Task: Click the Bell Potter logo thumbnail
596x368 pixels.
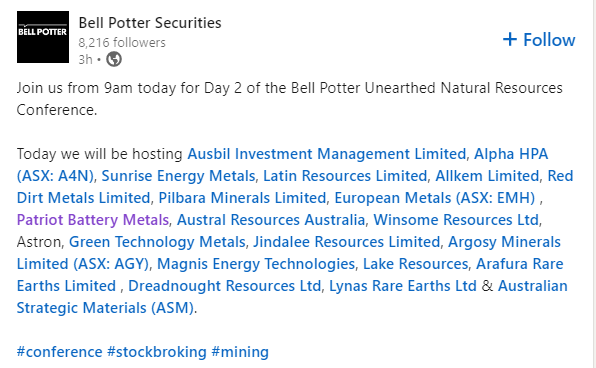Action: tap(43, 37)
